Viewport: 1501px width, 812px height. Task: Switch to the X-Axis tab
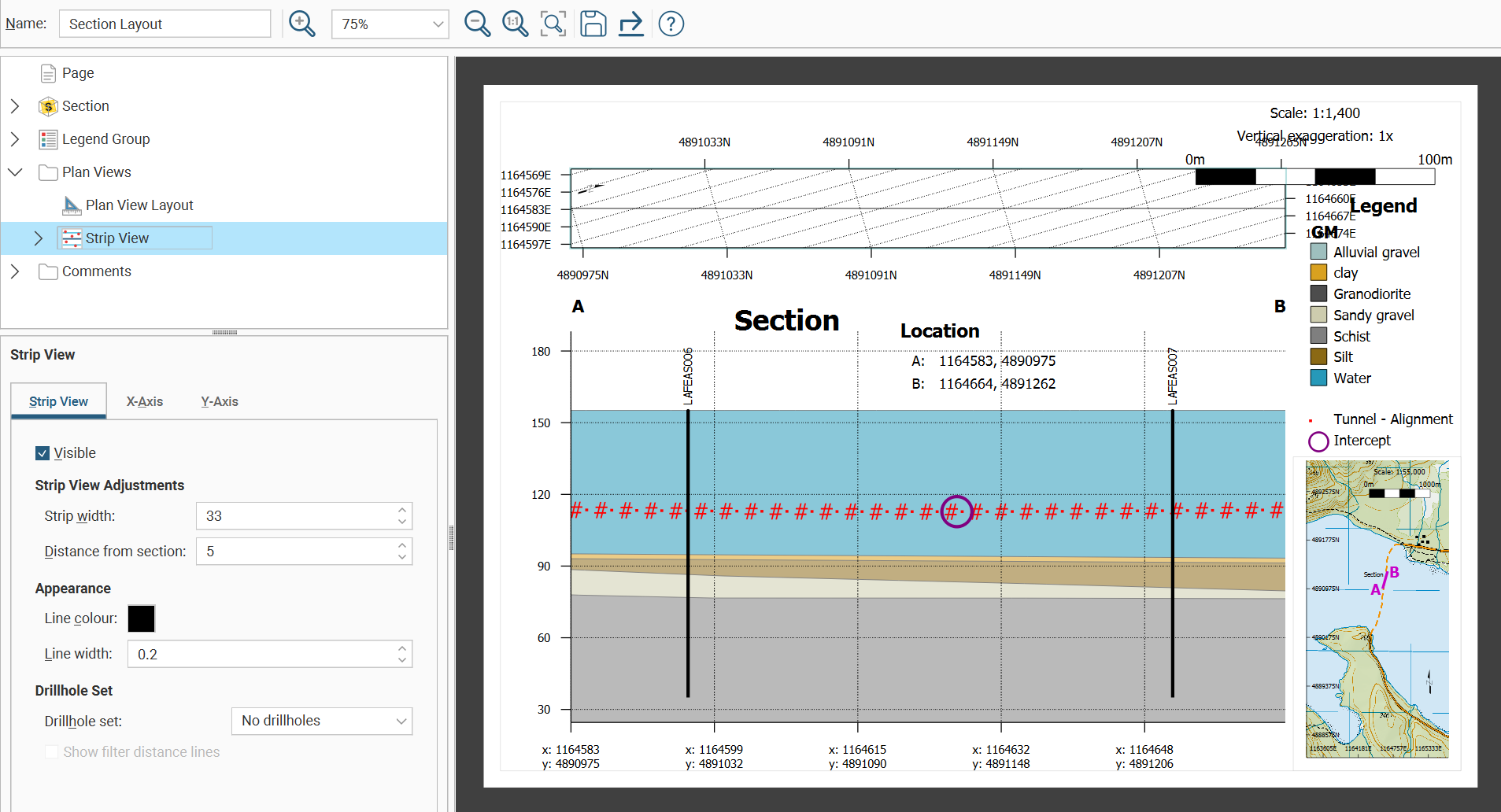[x=145, y=401]
